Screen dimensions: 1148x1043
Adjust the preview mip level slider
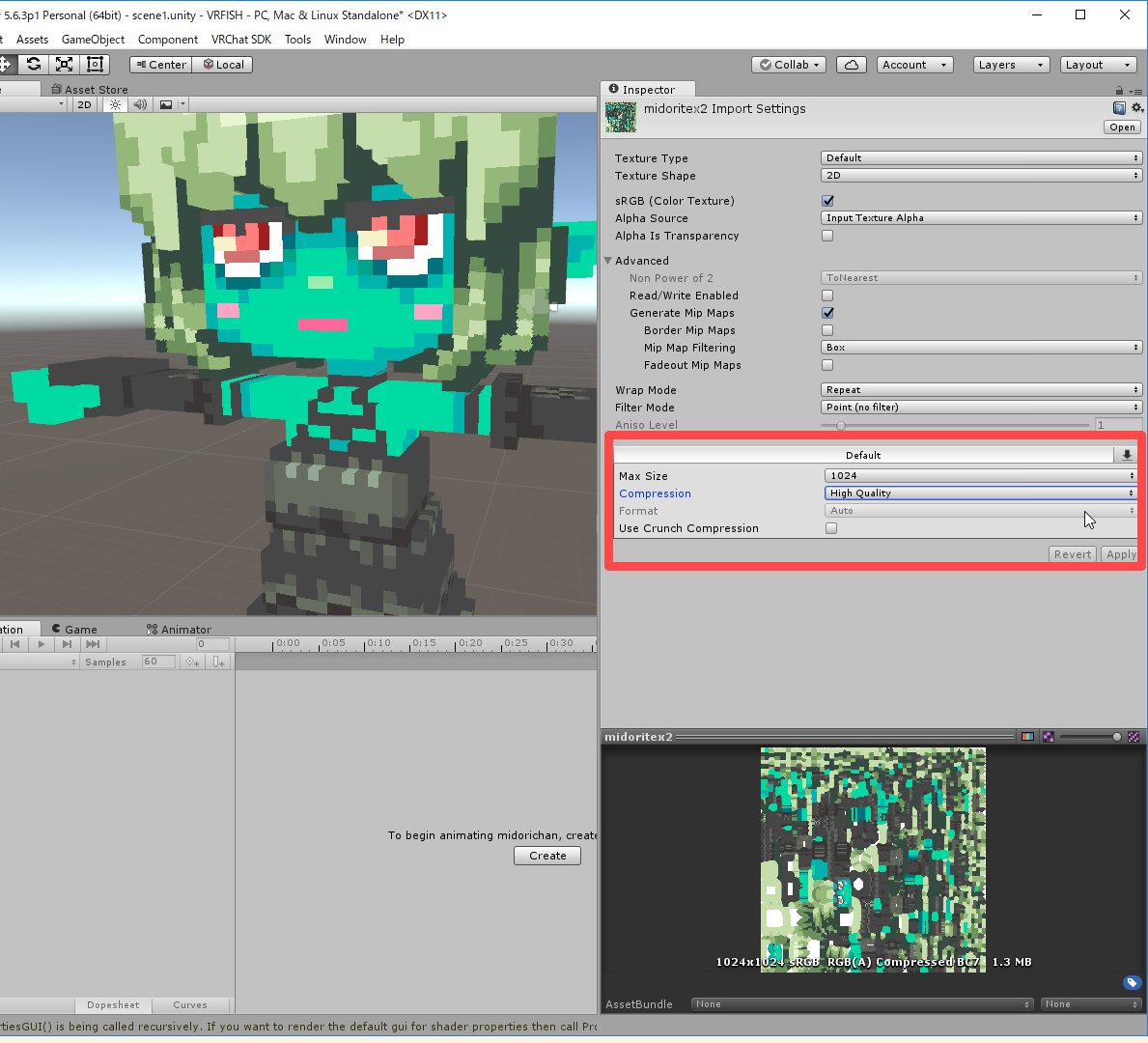[1089, 737]
